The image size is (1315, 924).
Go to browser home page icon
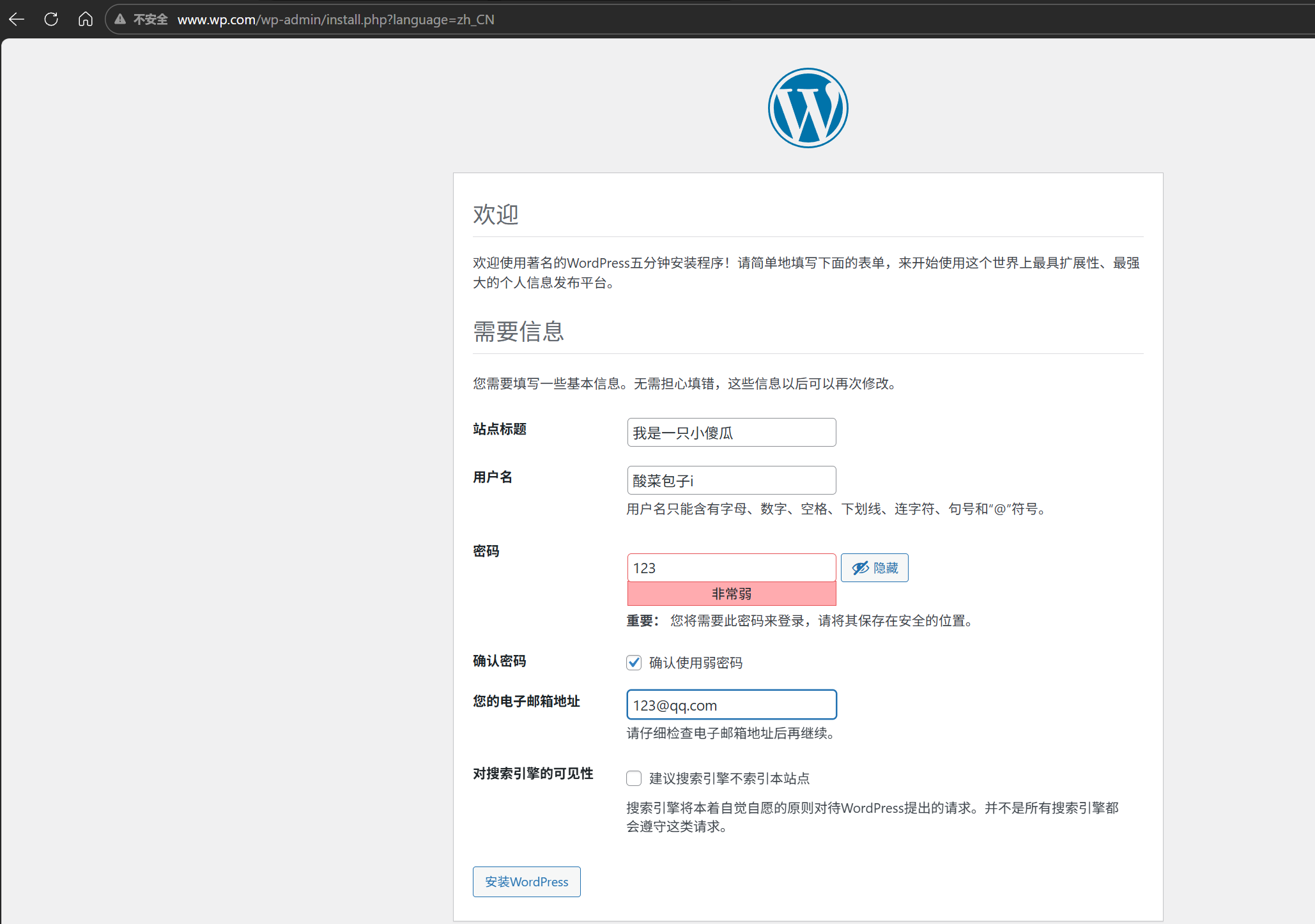pyautogui.click(x=85, y=19)
